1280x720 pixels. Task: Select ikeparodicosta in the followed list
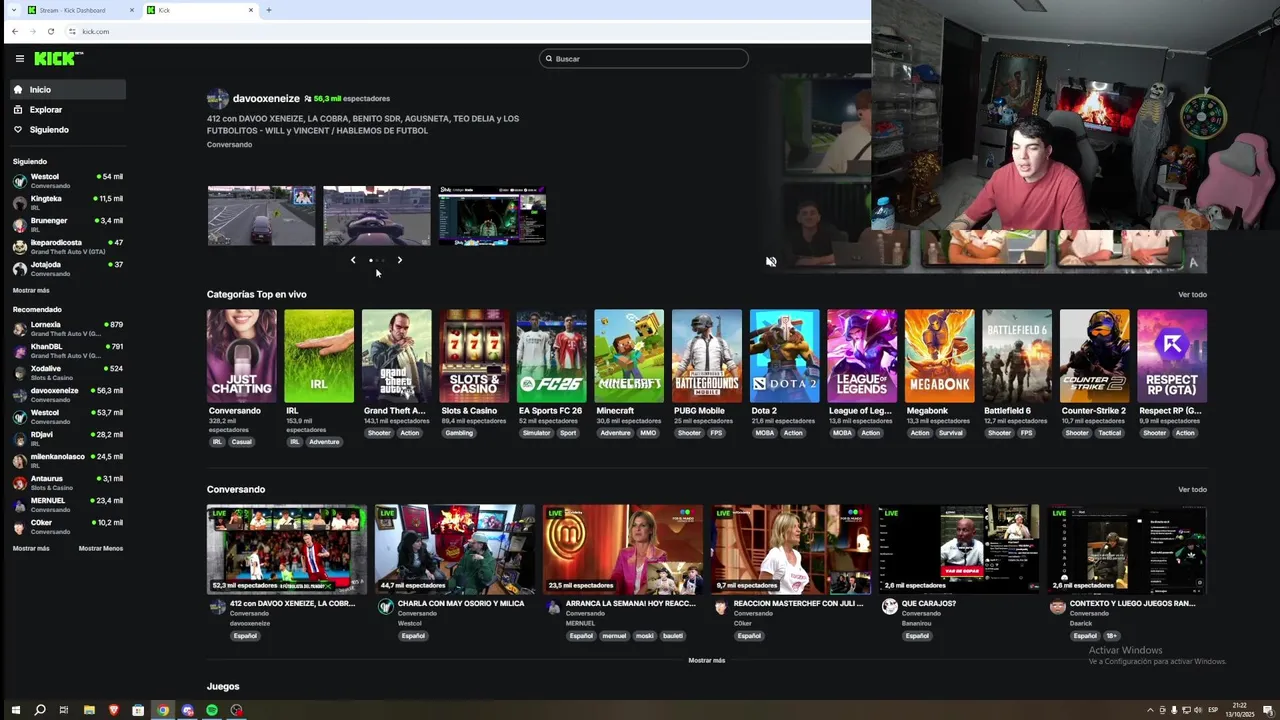click(68, 246)
